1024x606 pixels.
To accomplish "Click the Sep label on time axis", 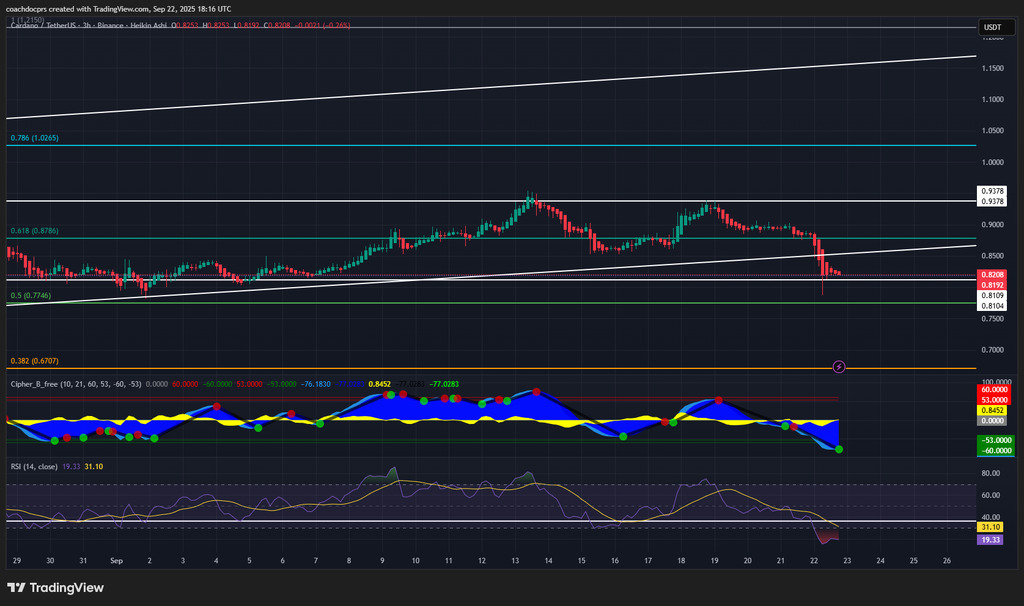I will tap(116, 562).
